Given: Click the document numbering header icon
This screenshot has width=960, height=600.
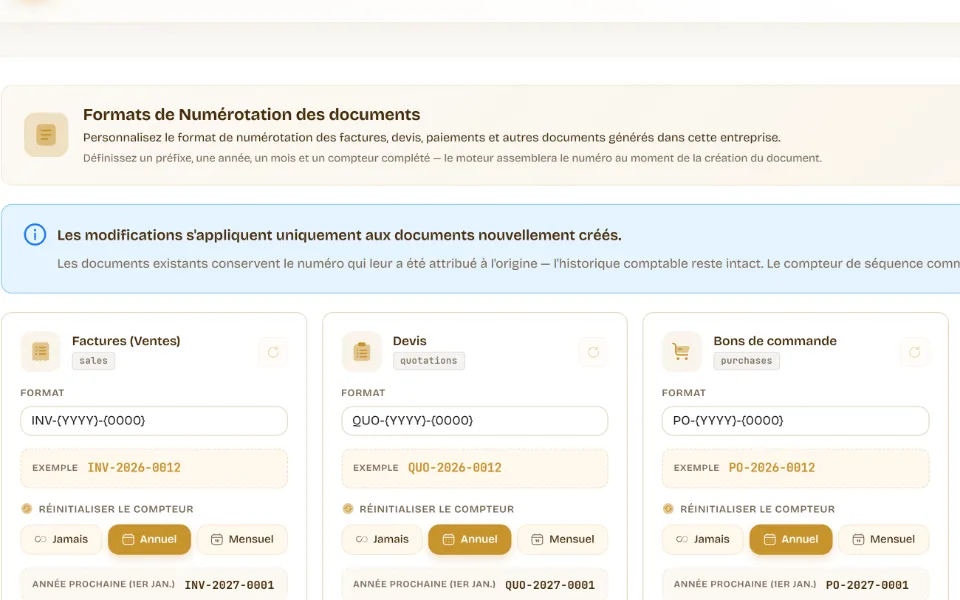Looking at the screenshot, I should coord(46,135).
